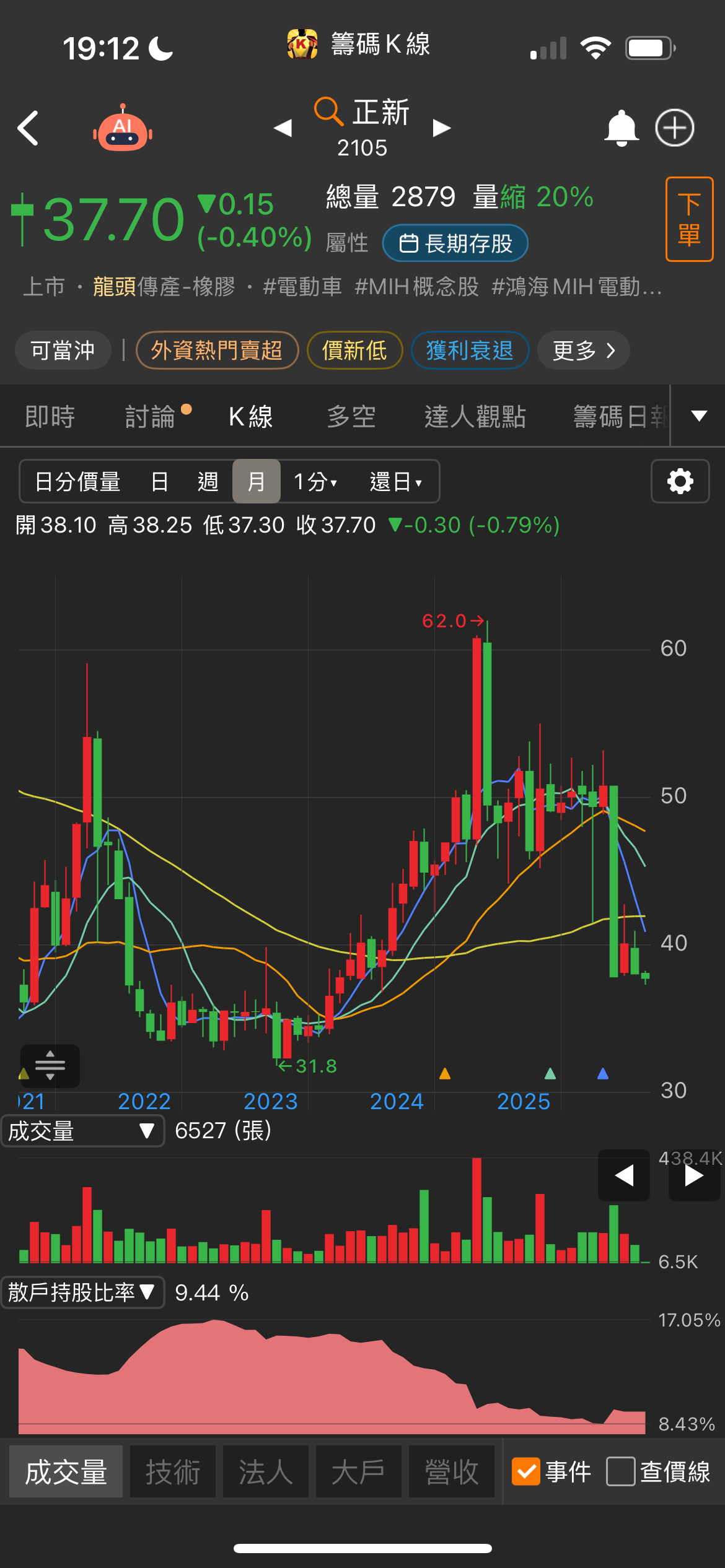This screenshot has height=1568, width=725.
Task: Tap the chart resize handle icon
Action: pos(50,1065)
